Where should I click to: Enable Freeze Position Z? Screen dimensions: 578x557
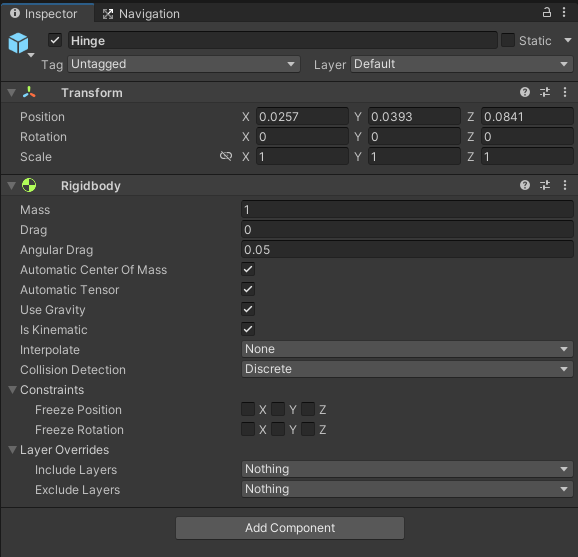click(x=308, y=409)
